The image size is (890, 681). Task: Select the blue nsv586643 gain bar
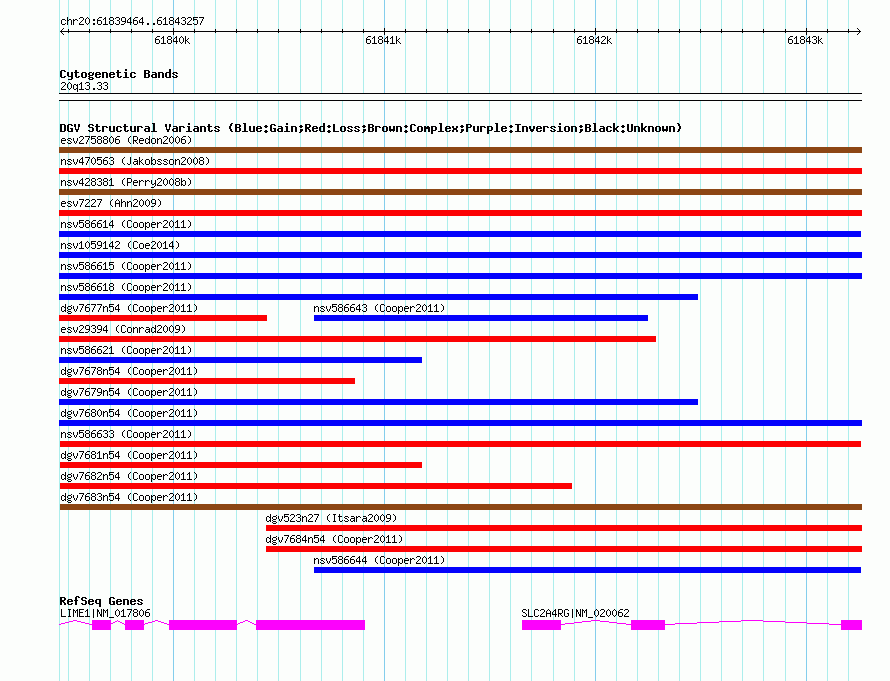[481, 318]
